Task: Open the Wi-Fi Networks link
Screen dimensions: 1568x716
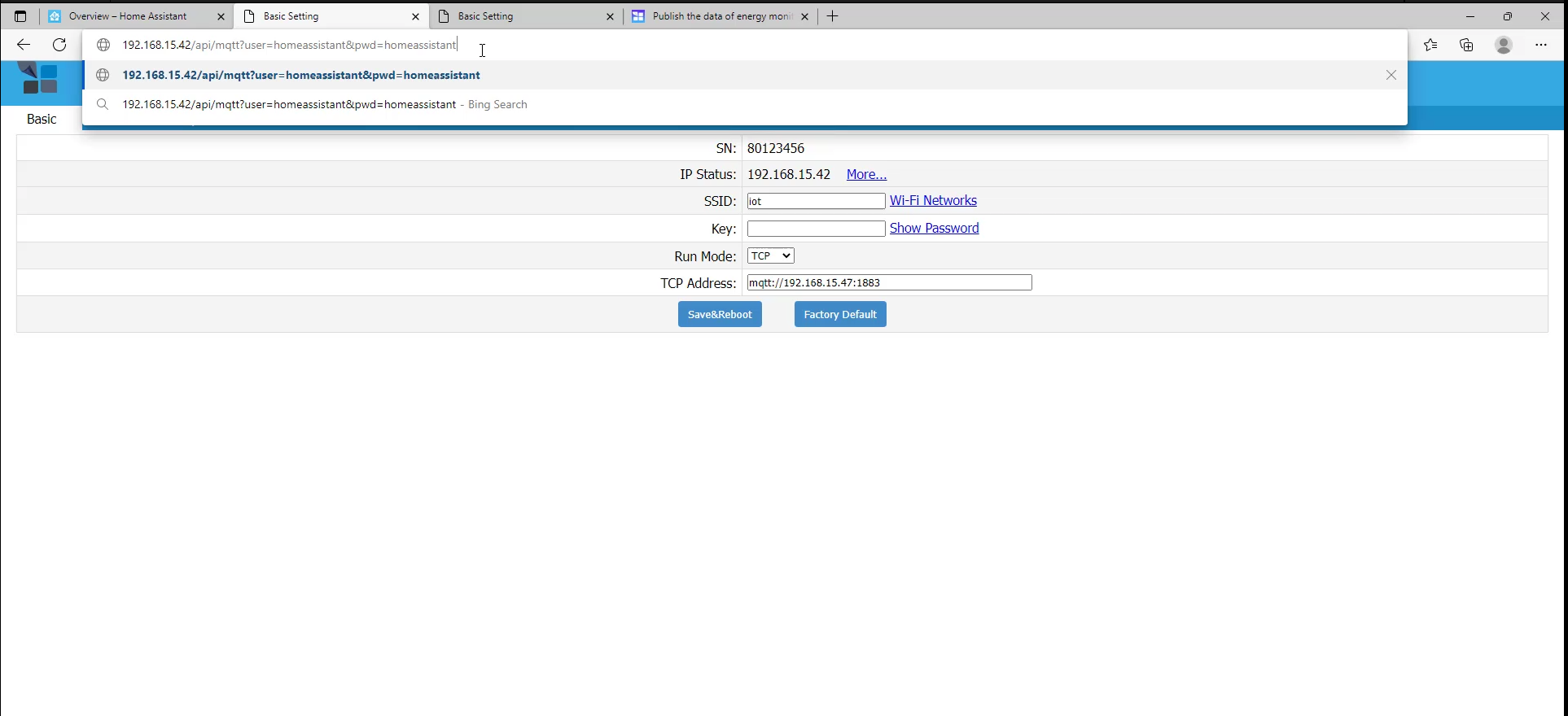Action: 933,200
